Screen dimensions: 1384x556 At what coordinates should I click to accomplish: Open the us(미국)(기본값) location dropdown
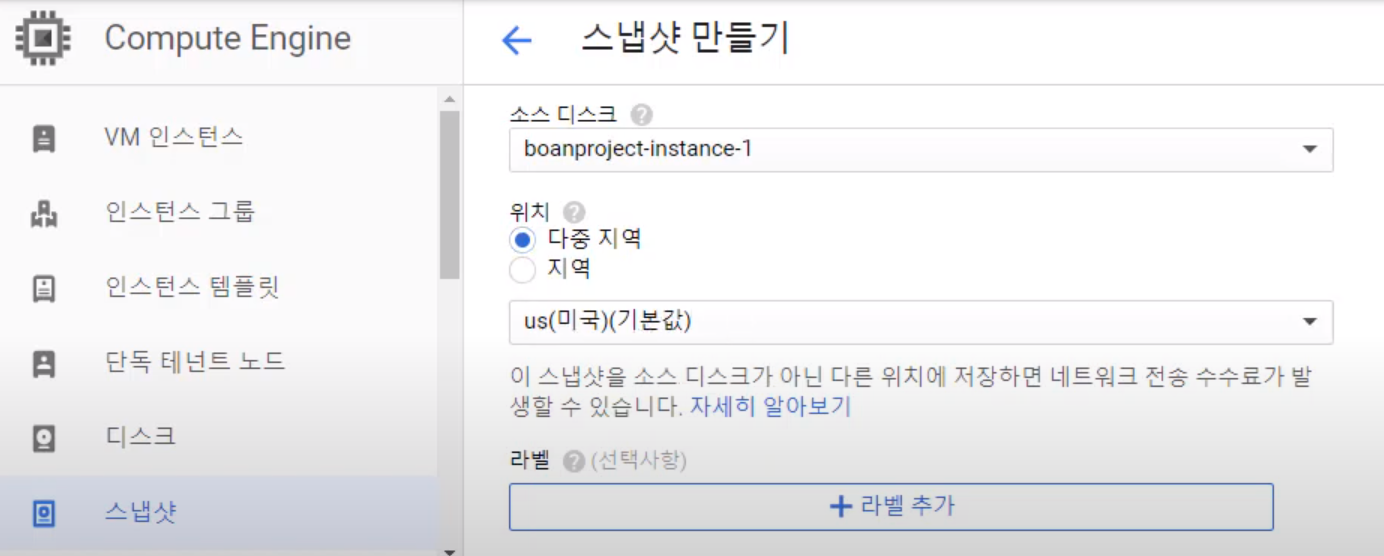[921, 322]
